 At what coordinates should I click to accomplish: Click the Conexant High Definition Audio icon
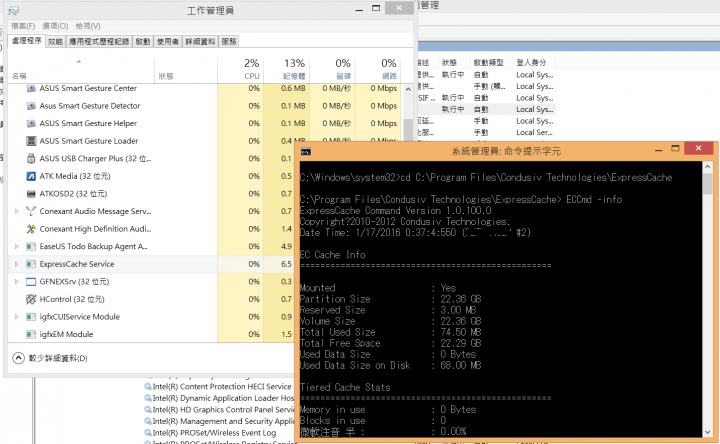(x=31, y=229)
